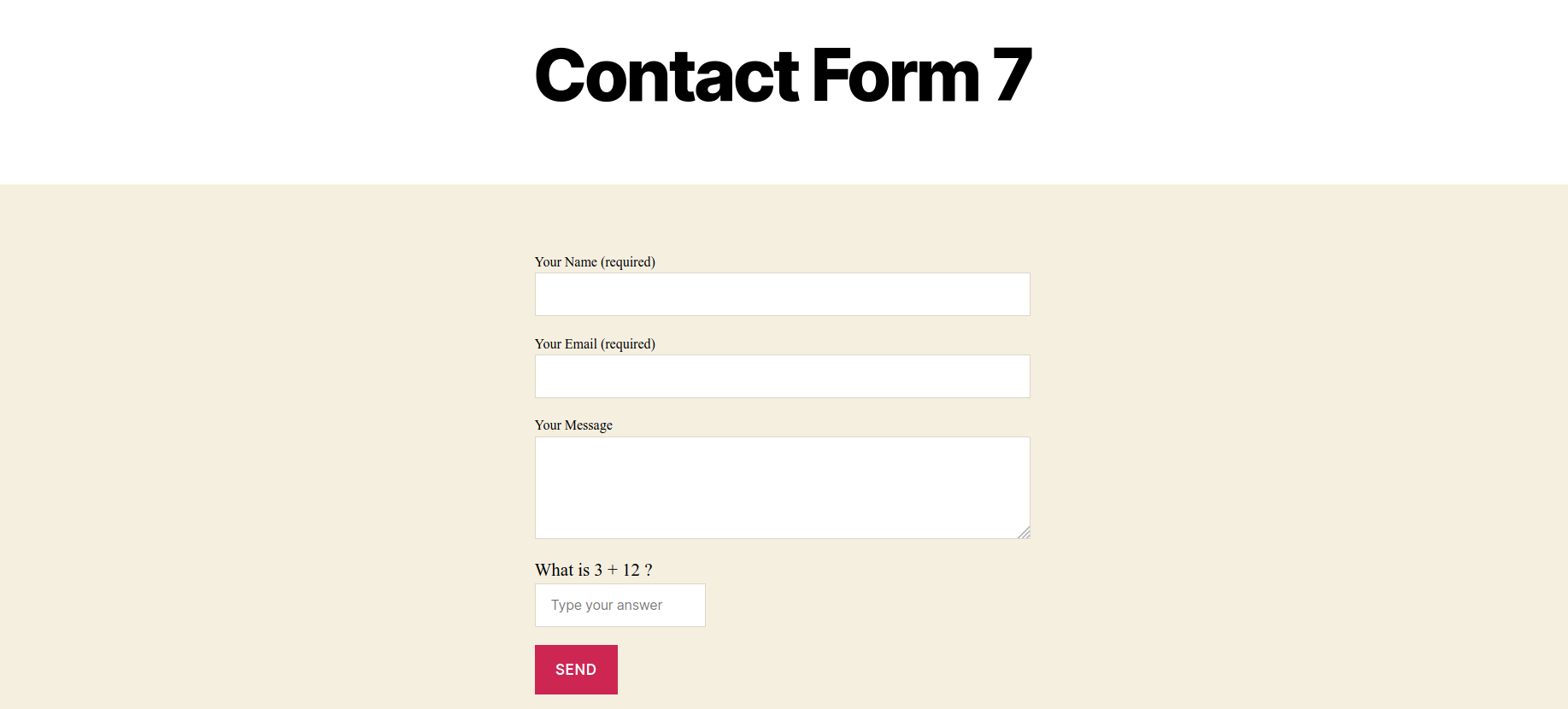The height and width of the screenshot is (709, 1568).
Task: Click the number 3 in the quiz question
Action: 598,570
